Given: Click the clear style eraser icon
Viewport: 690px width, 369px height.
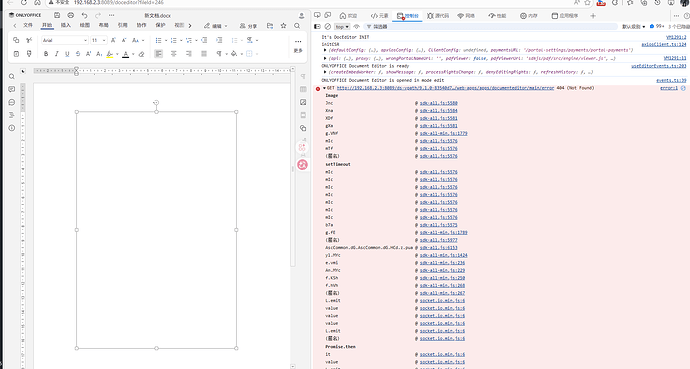Looking at the screenshot, I should (x=141, y=54).
